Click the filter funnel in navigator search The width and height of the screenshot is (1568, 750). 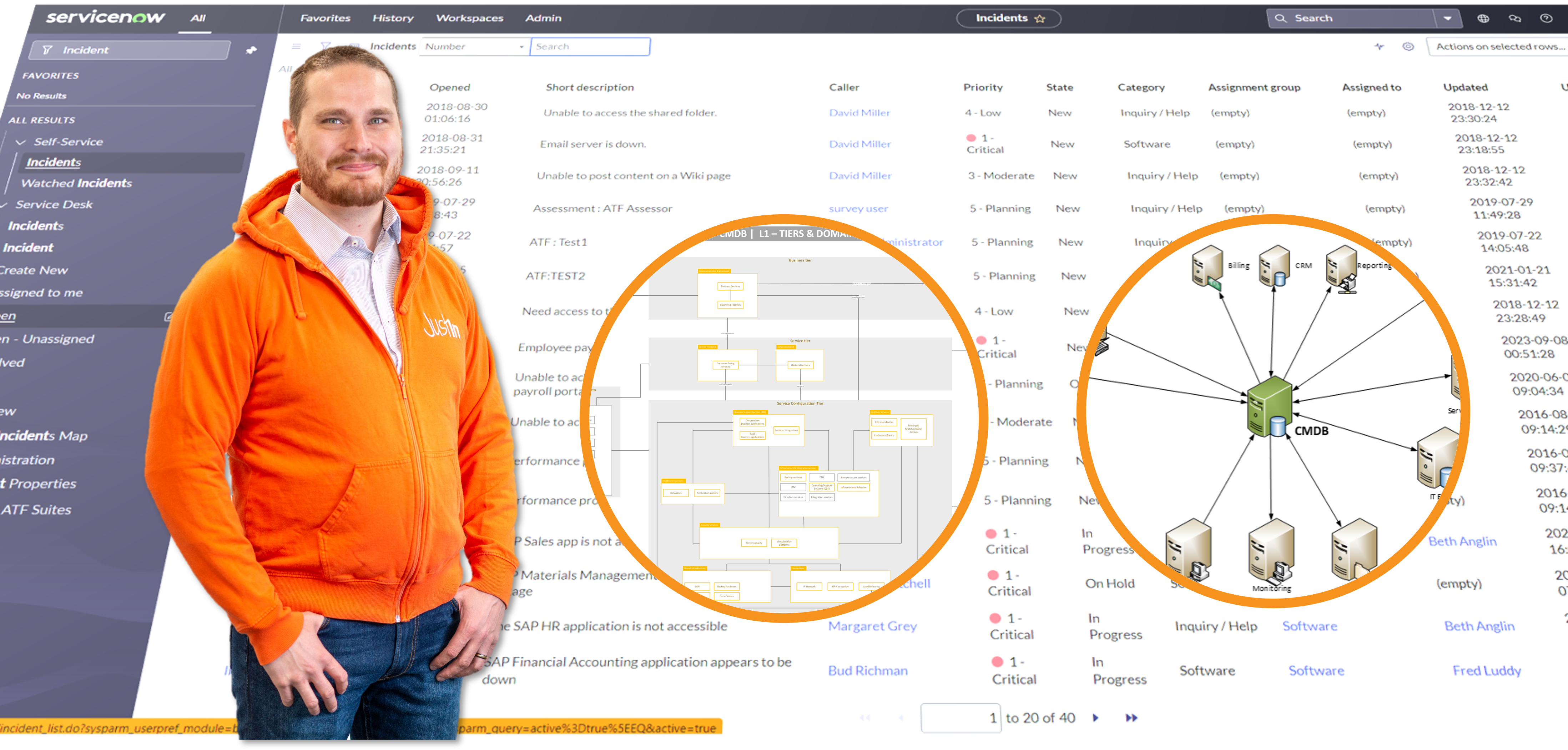[47, 50]
